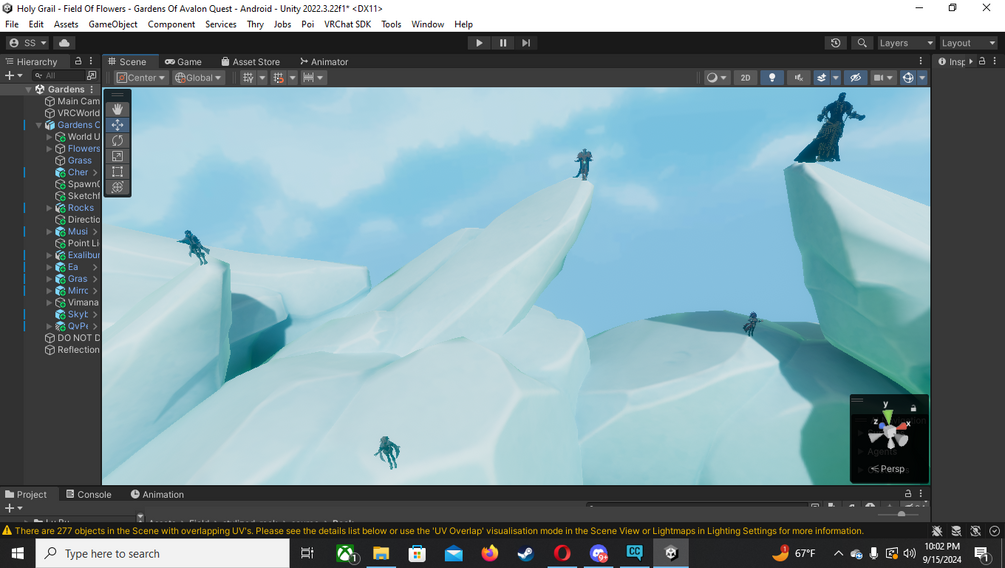The image size is (1005, 568).
Task: Toggle 2D scene view mode
Action: coord(745,78)
